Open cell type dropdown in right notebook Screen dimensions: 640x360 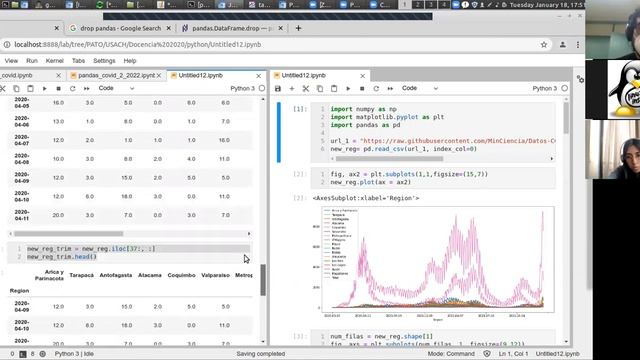coord(420,88)
